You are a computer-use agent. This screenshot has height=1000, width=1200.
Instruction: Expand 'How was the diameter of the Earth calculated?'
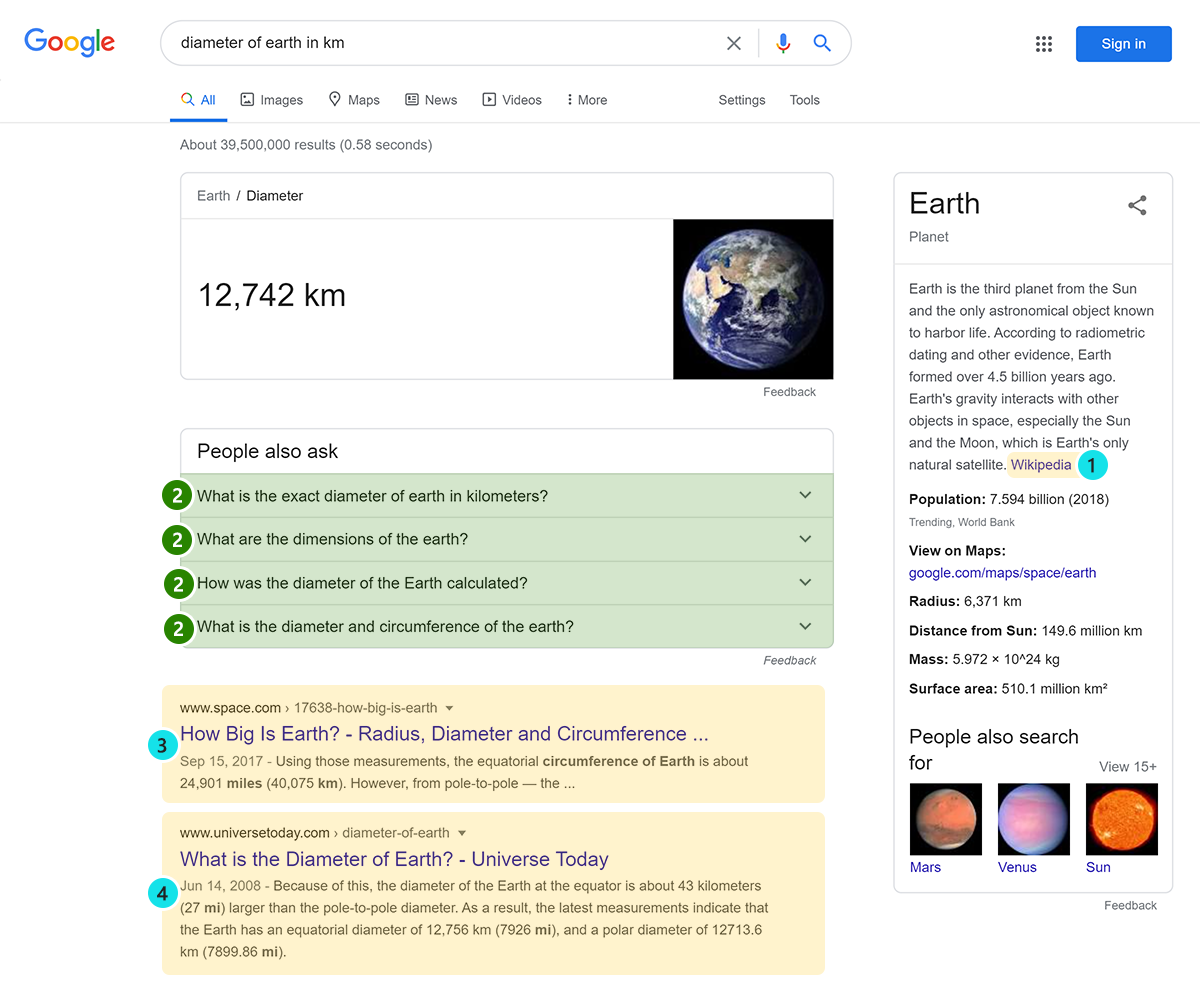point(507,583)
